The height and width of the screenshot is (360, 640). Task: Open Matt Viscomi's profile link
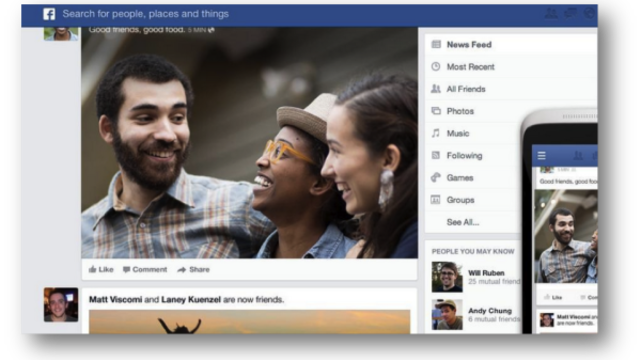(116, 300)
